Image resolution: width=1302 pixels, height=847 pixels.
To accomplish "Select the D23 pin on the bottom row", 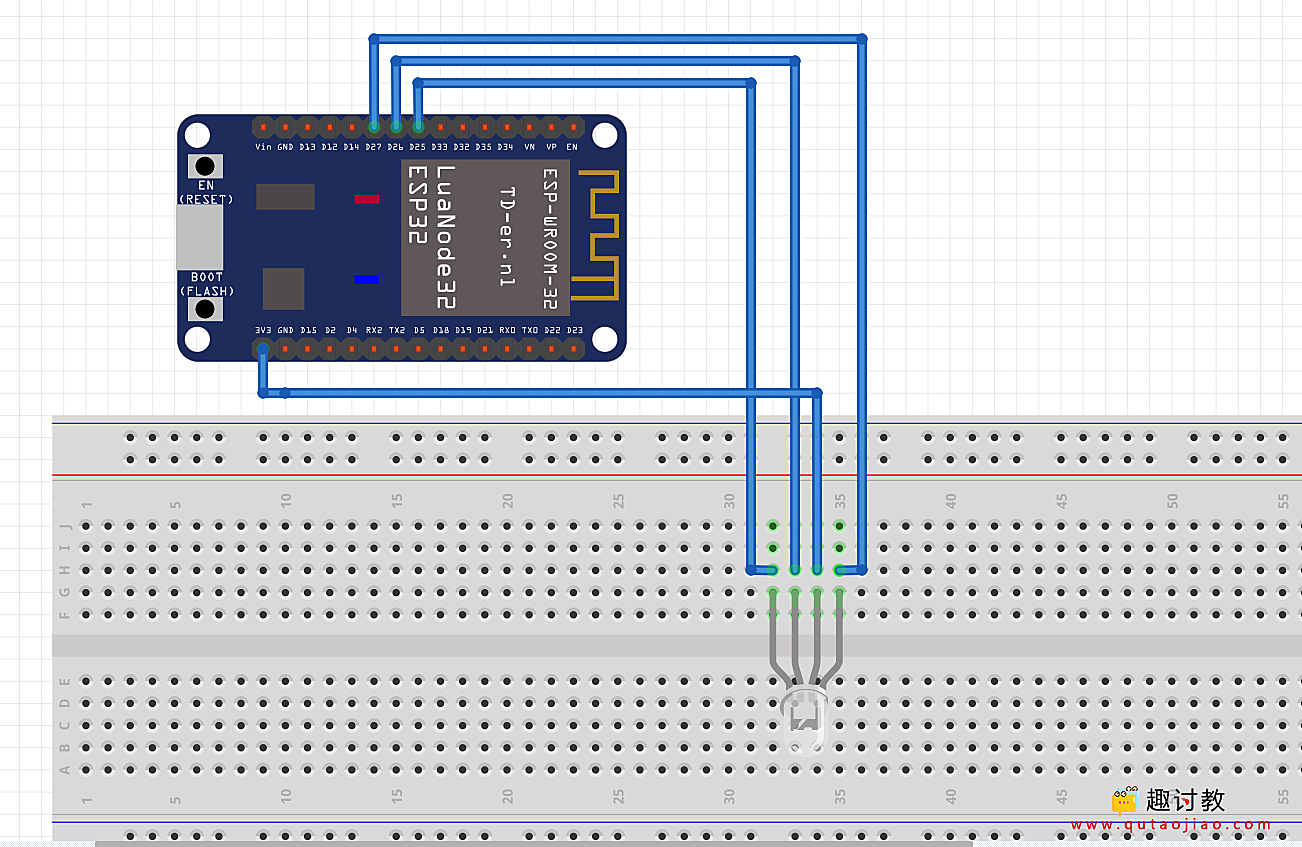I will [572, 347].
